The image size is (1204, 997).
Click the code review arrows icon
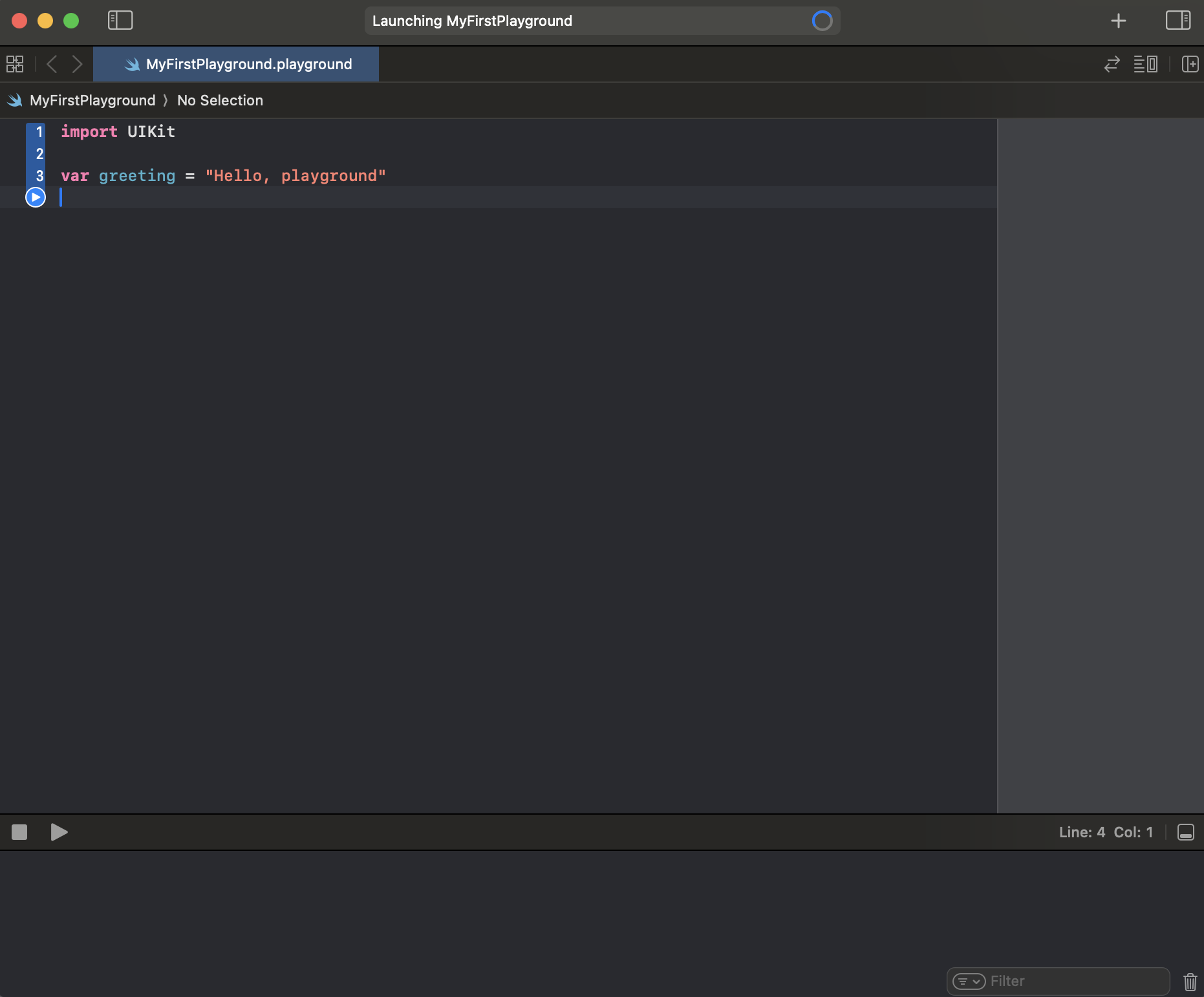[x=1112, y=64]
